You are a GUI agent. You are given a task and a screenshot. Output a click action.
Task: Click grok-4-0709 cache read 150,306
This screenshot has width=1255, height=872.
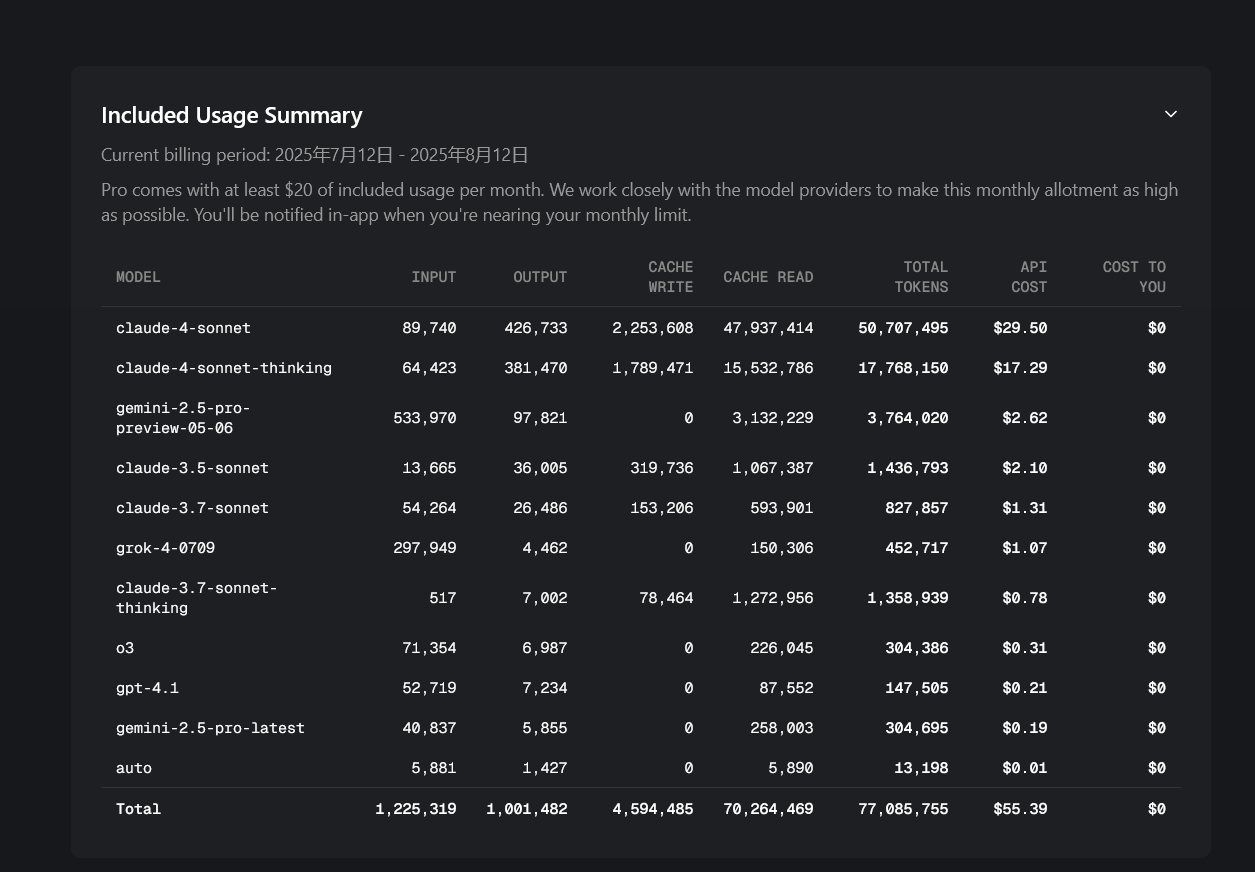pyautogui.click(x=782, y=548)
